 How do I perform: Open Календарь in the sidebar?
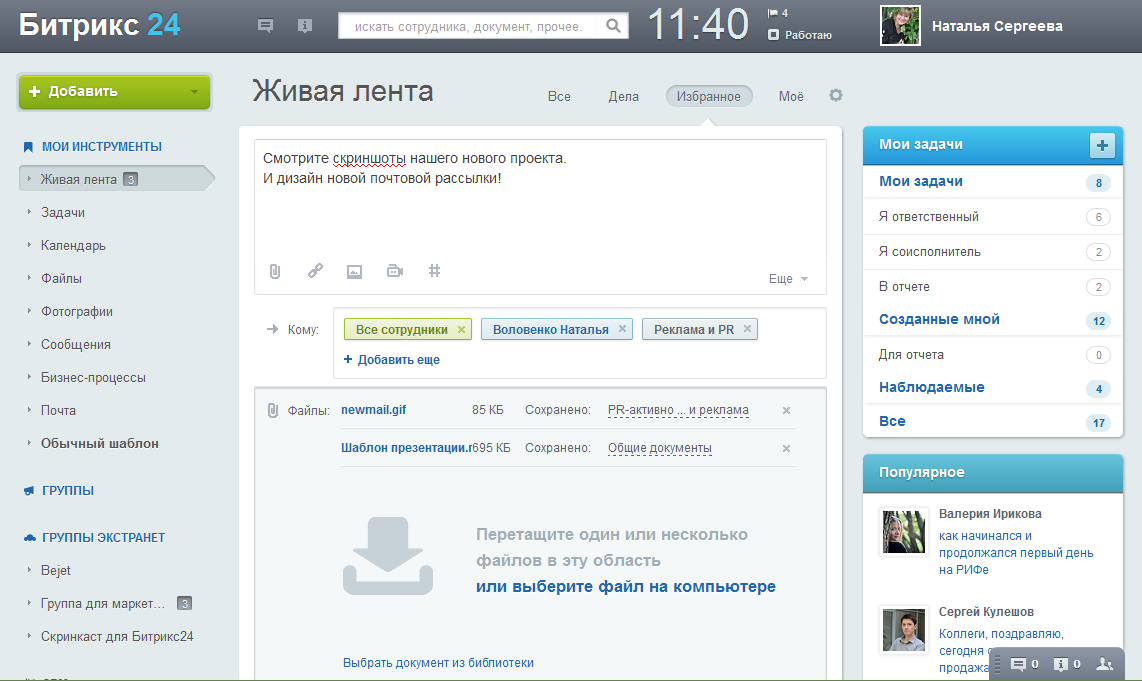pos(73,245)
